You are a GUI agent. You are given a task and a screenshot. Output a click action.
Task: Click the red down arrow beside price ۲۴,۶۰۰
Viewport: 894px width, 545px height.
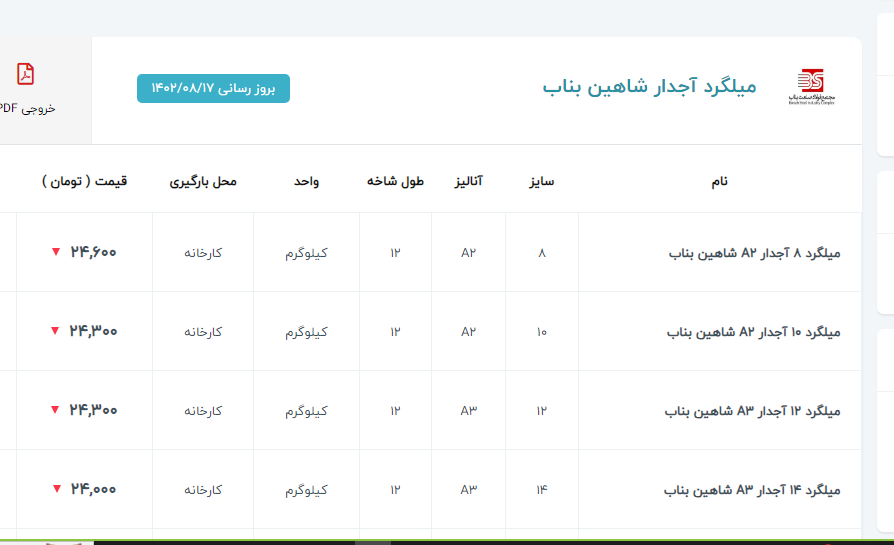tap(56, 252)
